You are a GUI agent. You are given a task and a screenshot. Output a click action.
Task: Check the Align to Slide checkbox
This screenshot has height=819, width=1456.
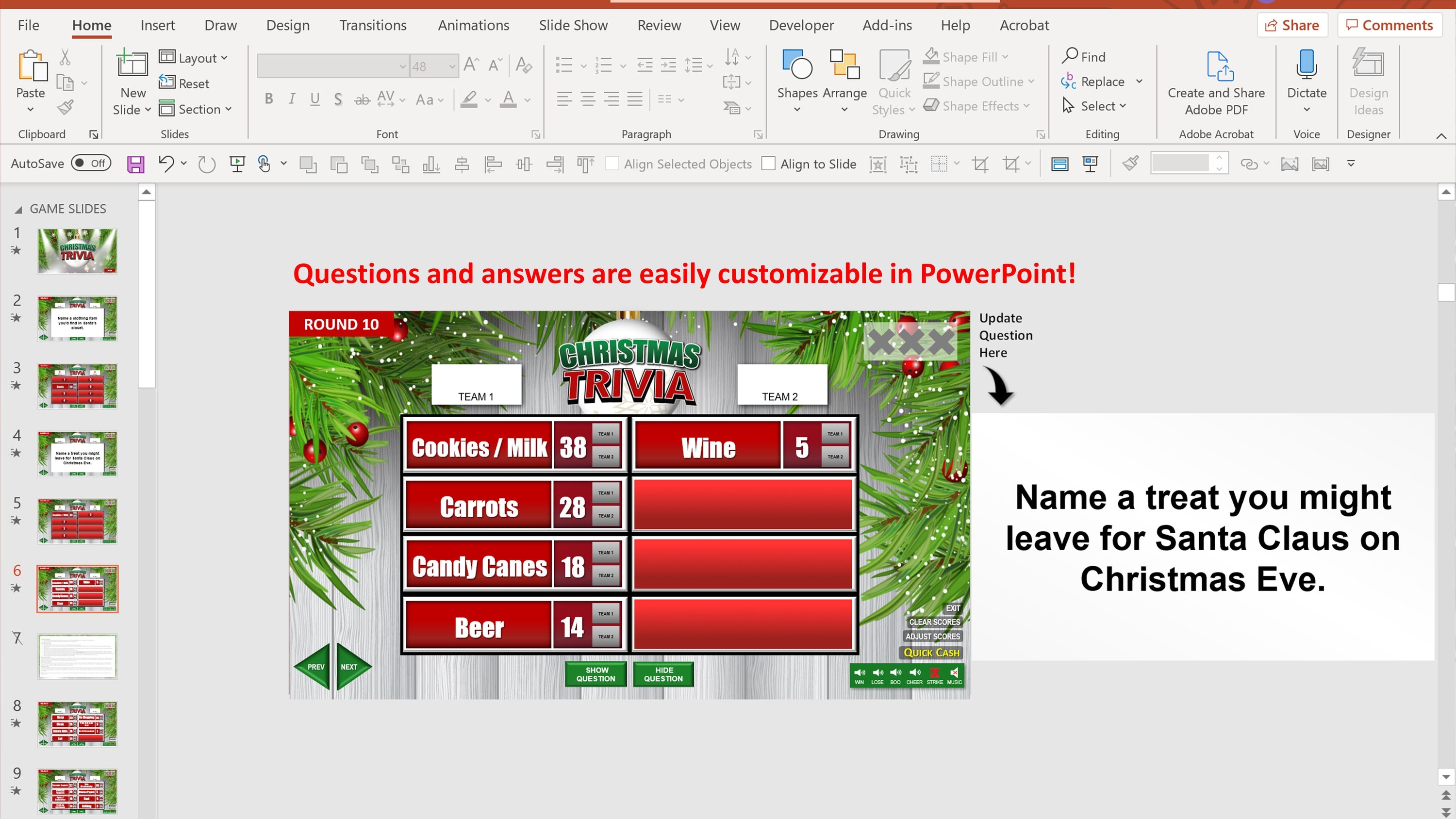pos(769,164)
